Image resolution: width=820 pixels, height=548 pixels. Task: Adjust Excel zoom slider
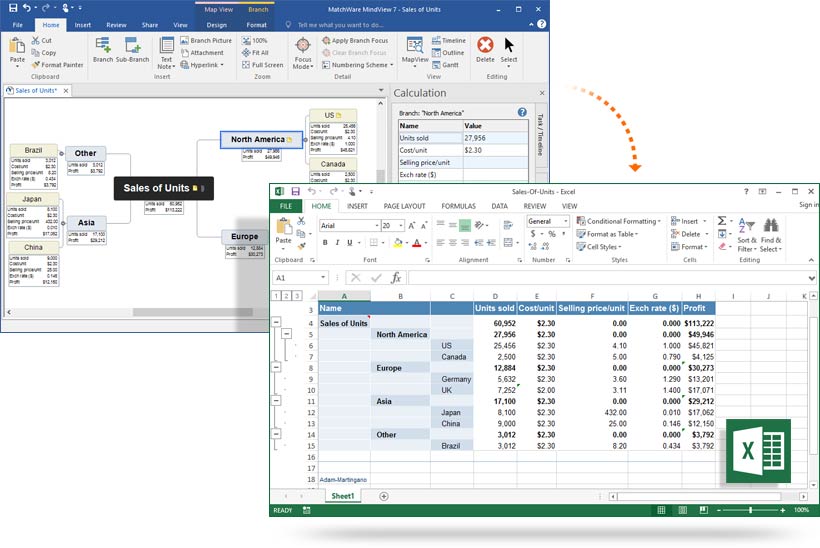tap(750, 510)
